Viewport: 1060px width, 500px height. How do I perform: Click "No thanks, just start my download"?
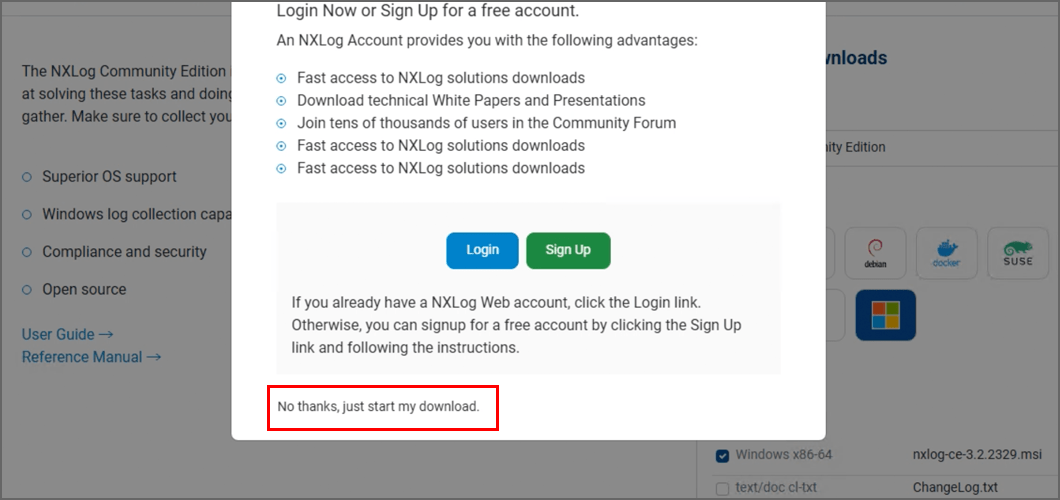[379, 407]
